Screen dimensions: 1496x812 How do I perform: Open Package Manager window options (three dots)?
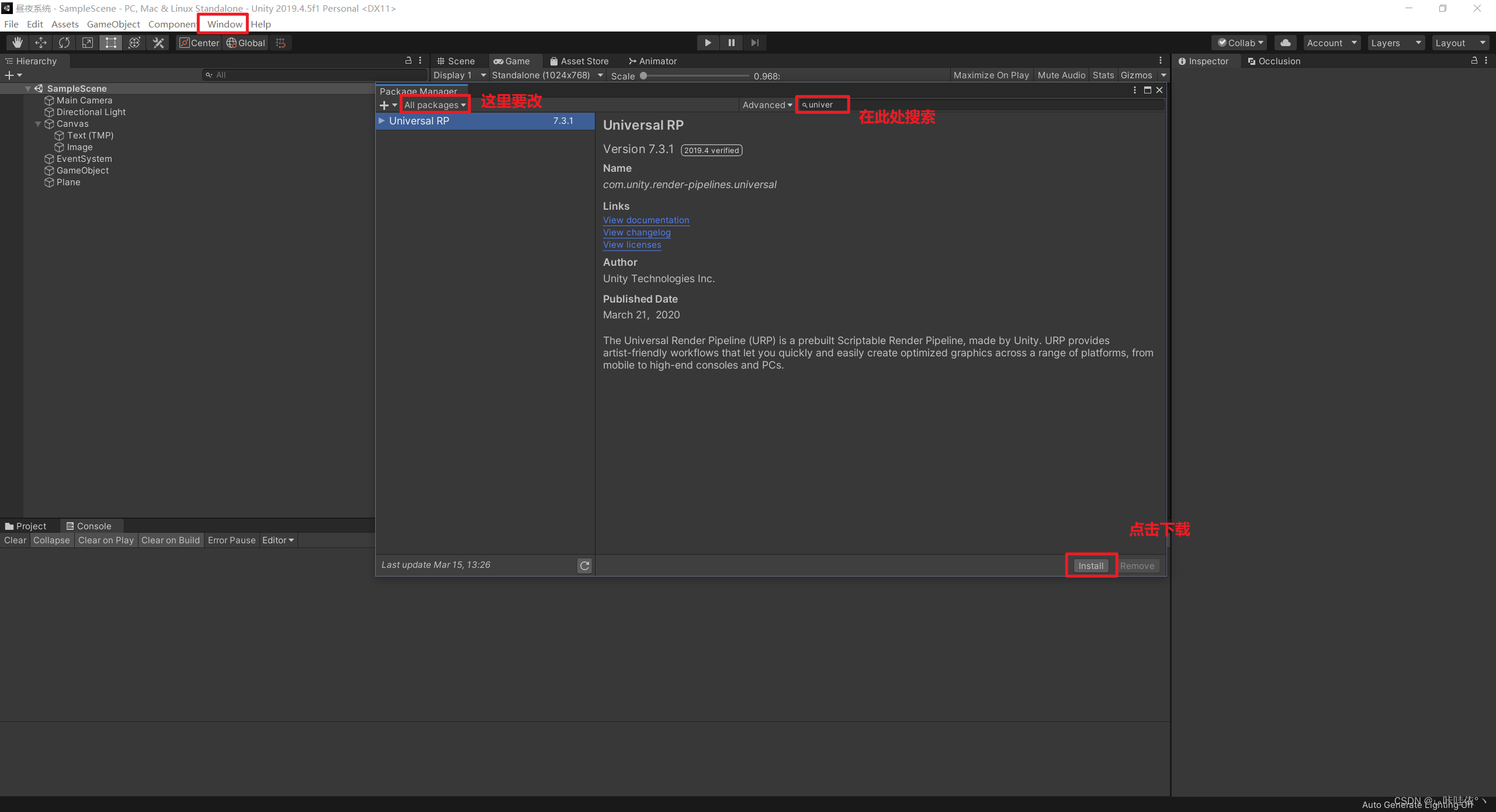pyautogui.click(x=1135, y=90)
